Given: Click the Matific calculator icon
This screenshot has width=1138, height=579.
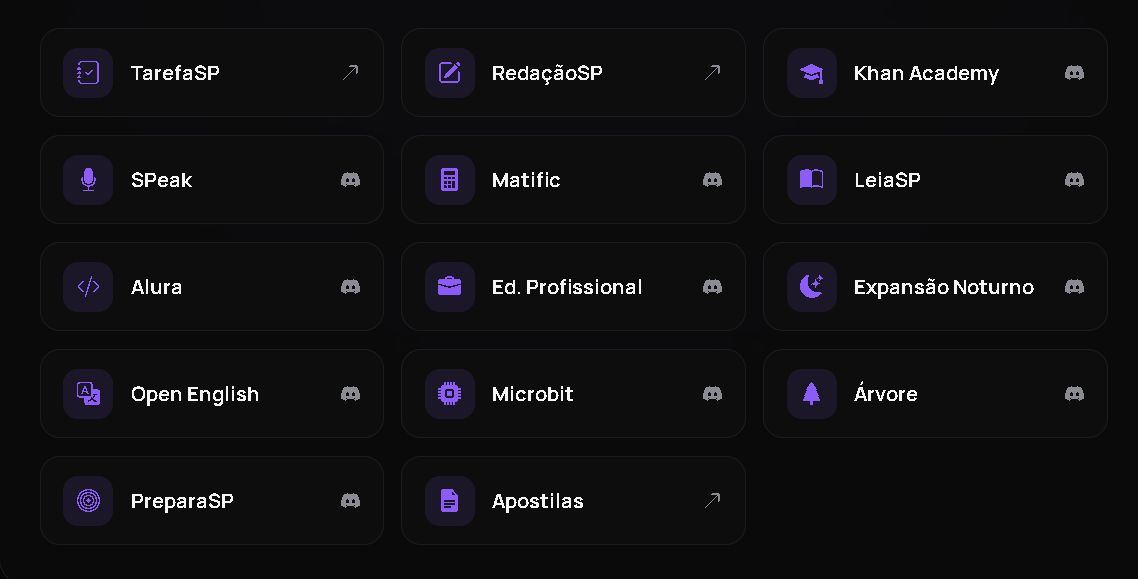Looking at the screenshot, I should click(x=450, y=180).
